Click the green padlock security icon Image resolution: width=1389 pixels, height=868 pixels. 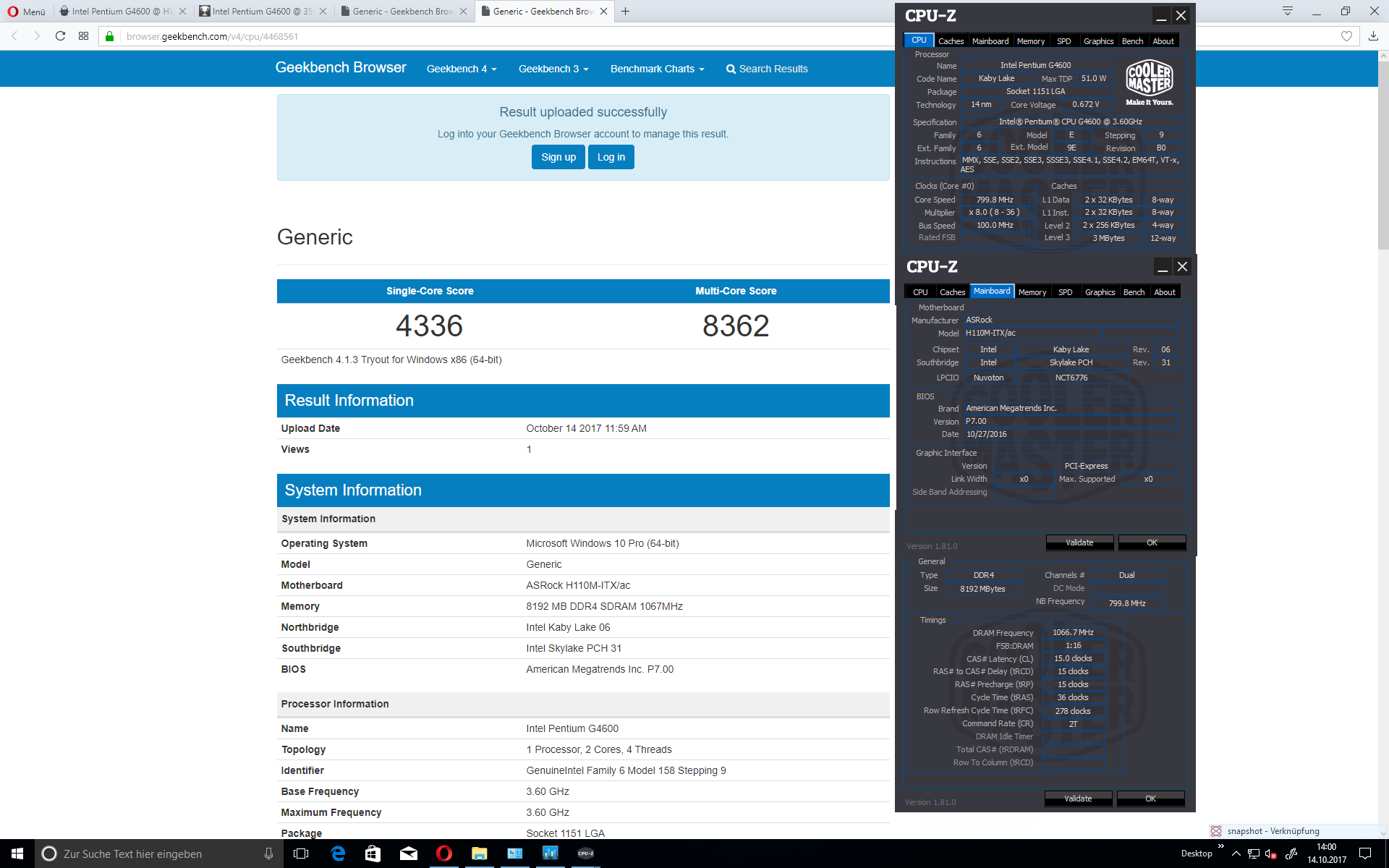point(109,36)
